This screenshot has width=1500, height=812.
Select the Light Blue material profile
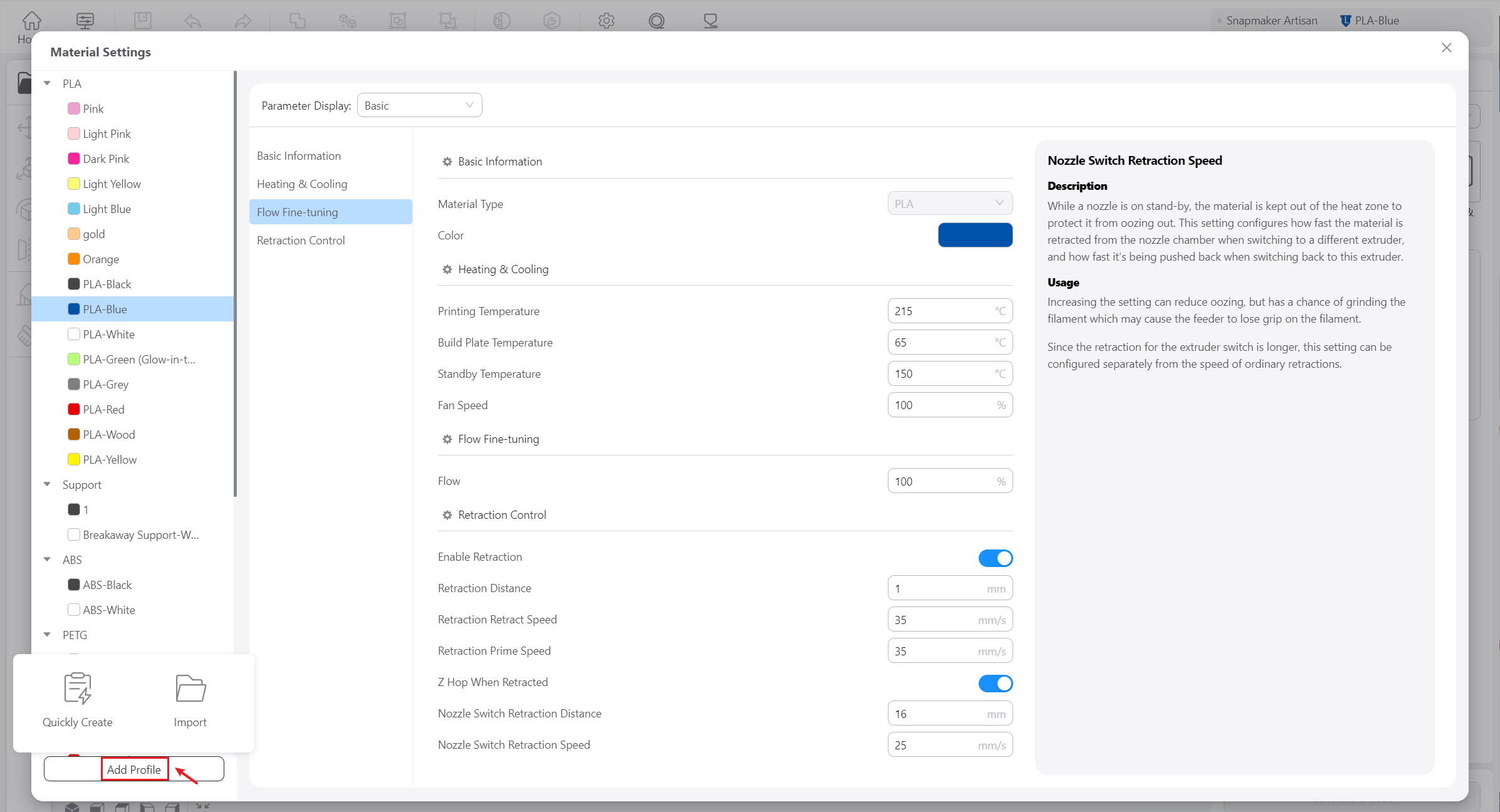click(133, 209)
